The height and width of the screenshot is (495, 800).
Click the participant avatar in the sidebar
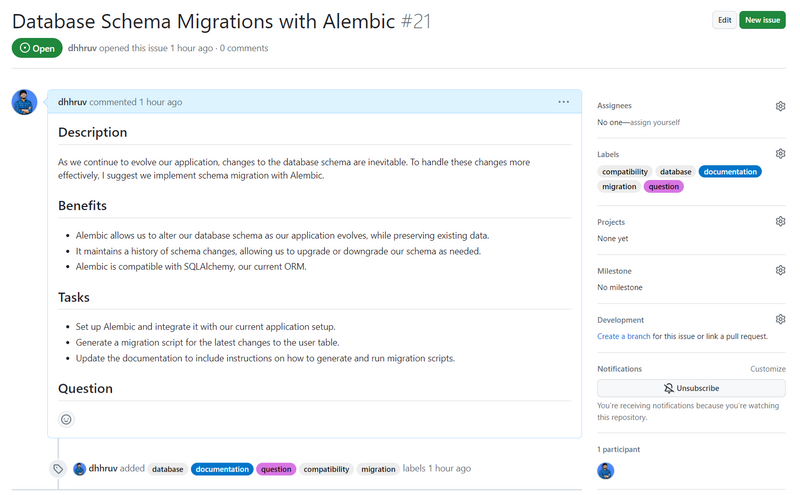point(606,471)
